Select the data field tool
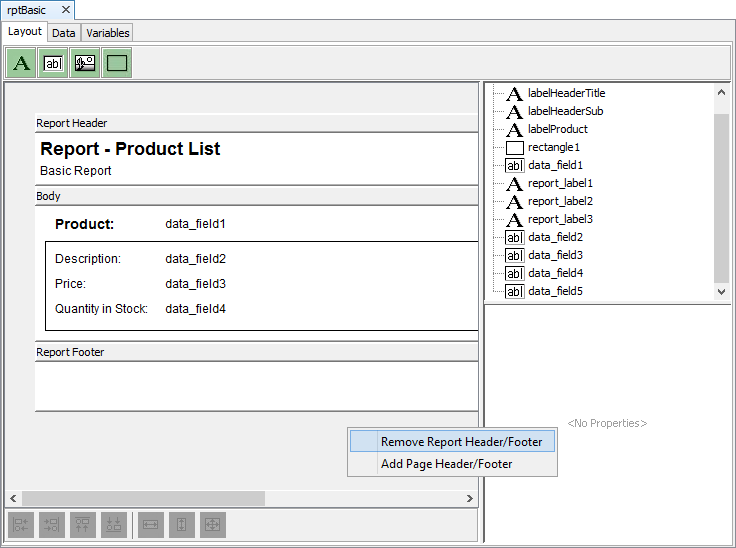 (53, 63)
